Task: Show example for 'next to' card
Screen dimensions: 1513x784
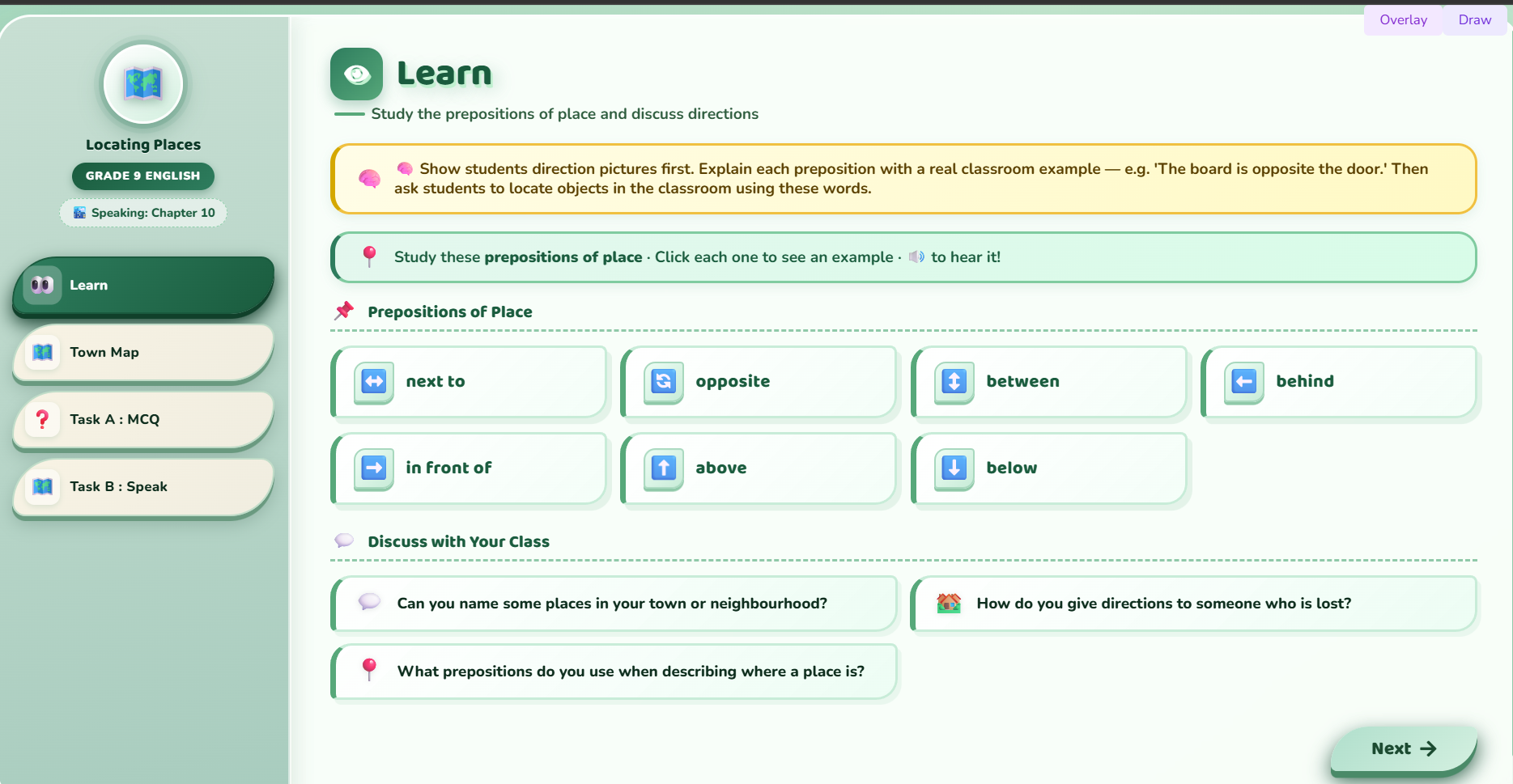Action: click(x=470, y=382)
